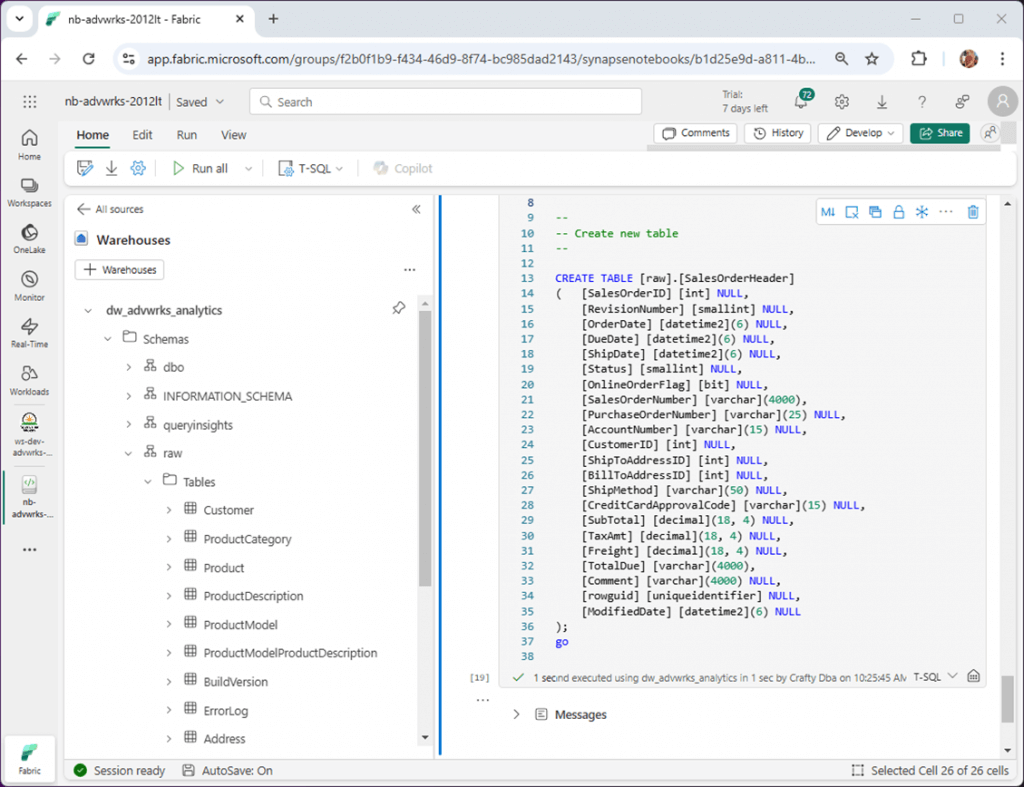Viewport: 1024px width, 787px height.
Task: Open the notebook settings gear
Action: click(138, 167)
